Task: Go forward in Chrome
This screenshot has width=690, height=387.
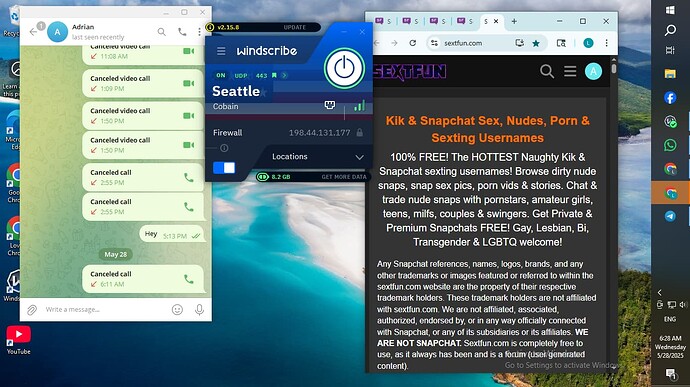Action: [x=394, y=43]
